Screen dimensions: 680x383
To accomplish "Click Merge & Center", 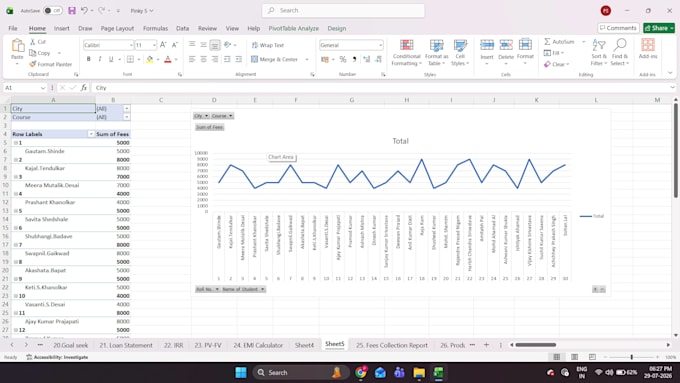I will pyautogui.click(x=275, y=59).
